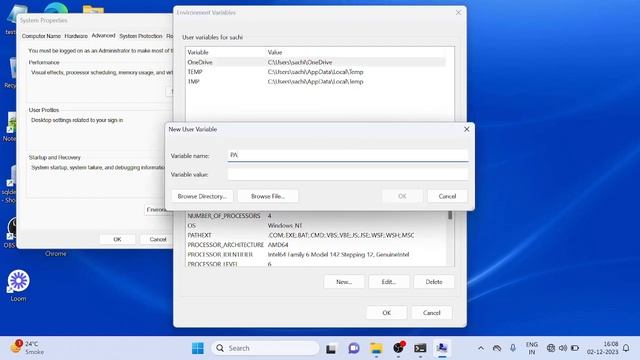Viewport: 640px width, 360px height.
Task: Select the NUMBER_OF_PROCESSORS system variable
Action: tap(316, 216)
